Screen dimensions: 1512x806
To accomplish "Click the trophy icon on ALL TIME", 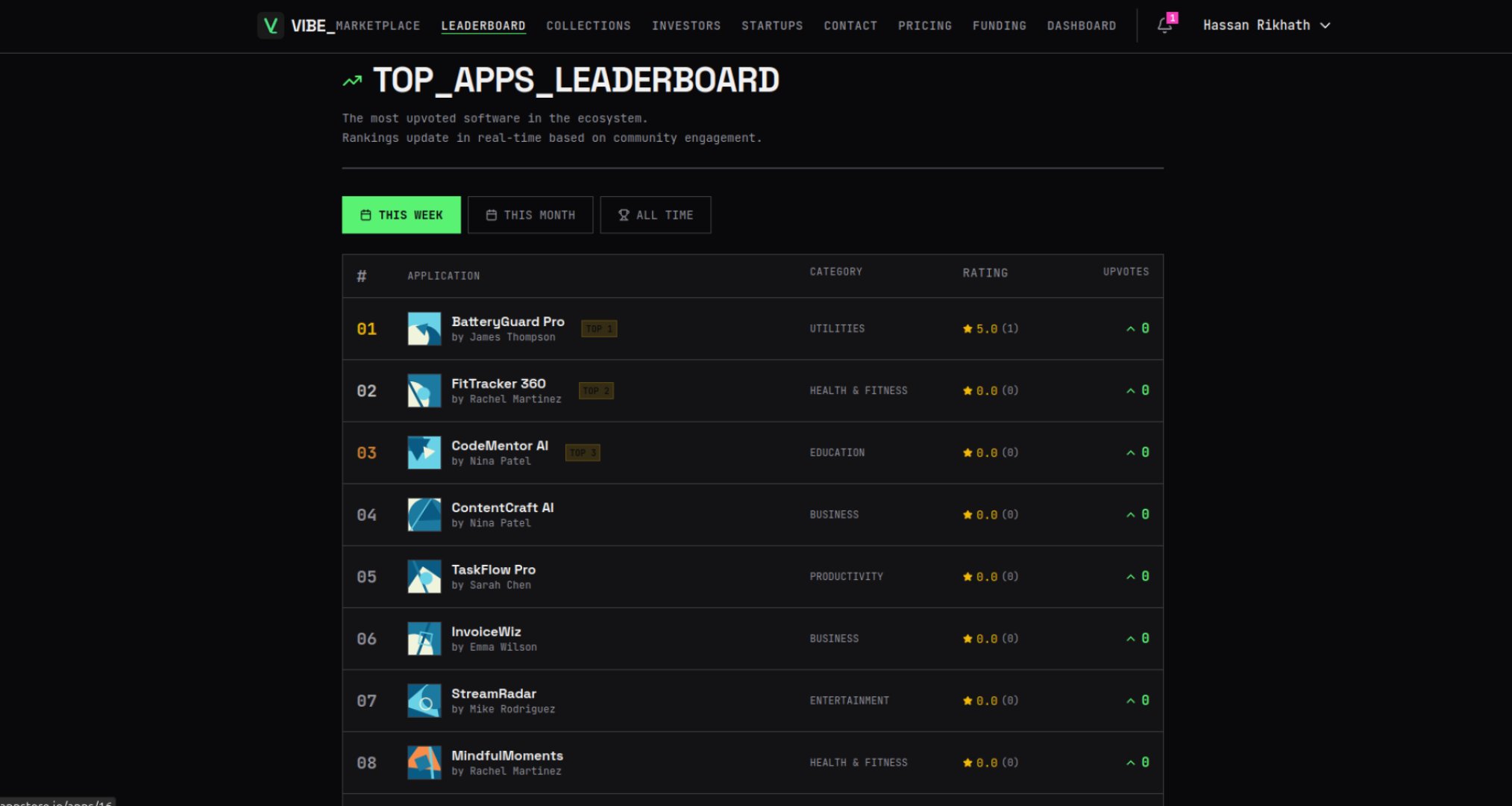I will [623, 214].
